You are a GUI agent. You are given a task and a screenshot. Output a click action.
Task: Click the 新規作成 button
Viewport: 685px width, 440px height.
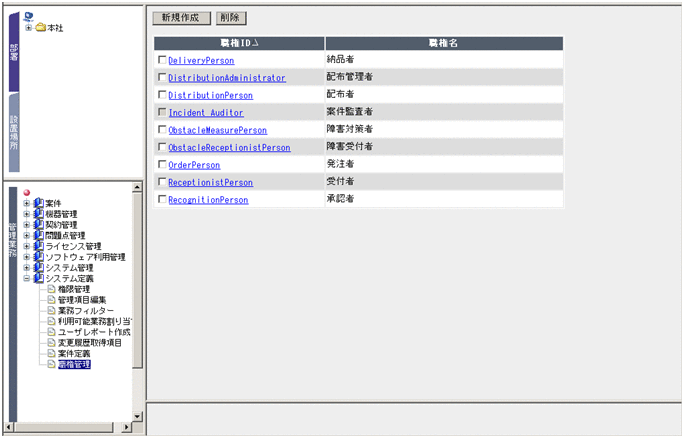[x=181, y=18]
